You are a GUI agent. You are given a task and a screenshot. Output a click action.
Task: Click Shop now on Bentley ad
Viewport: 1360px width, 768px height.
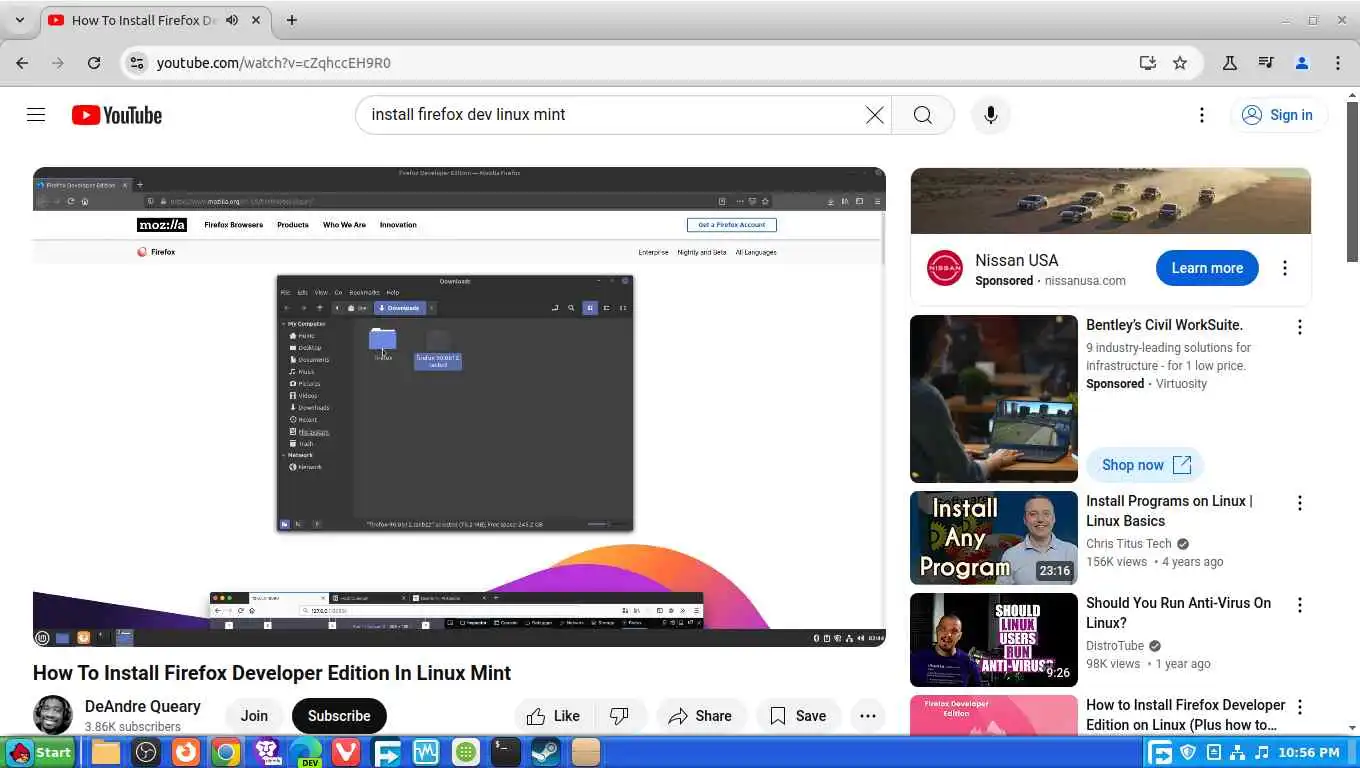(x=1146, y=465)
